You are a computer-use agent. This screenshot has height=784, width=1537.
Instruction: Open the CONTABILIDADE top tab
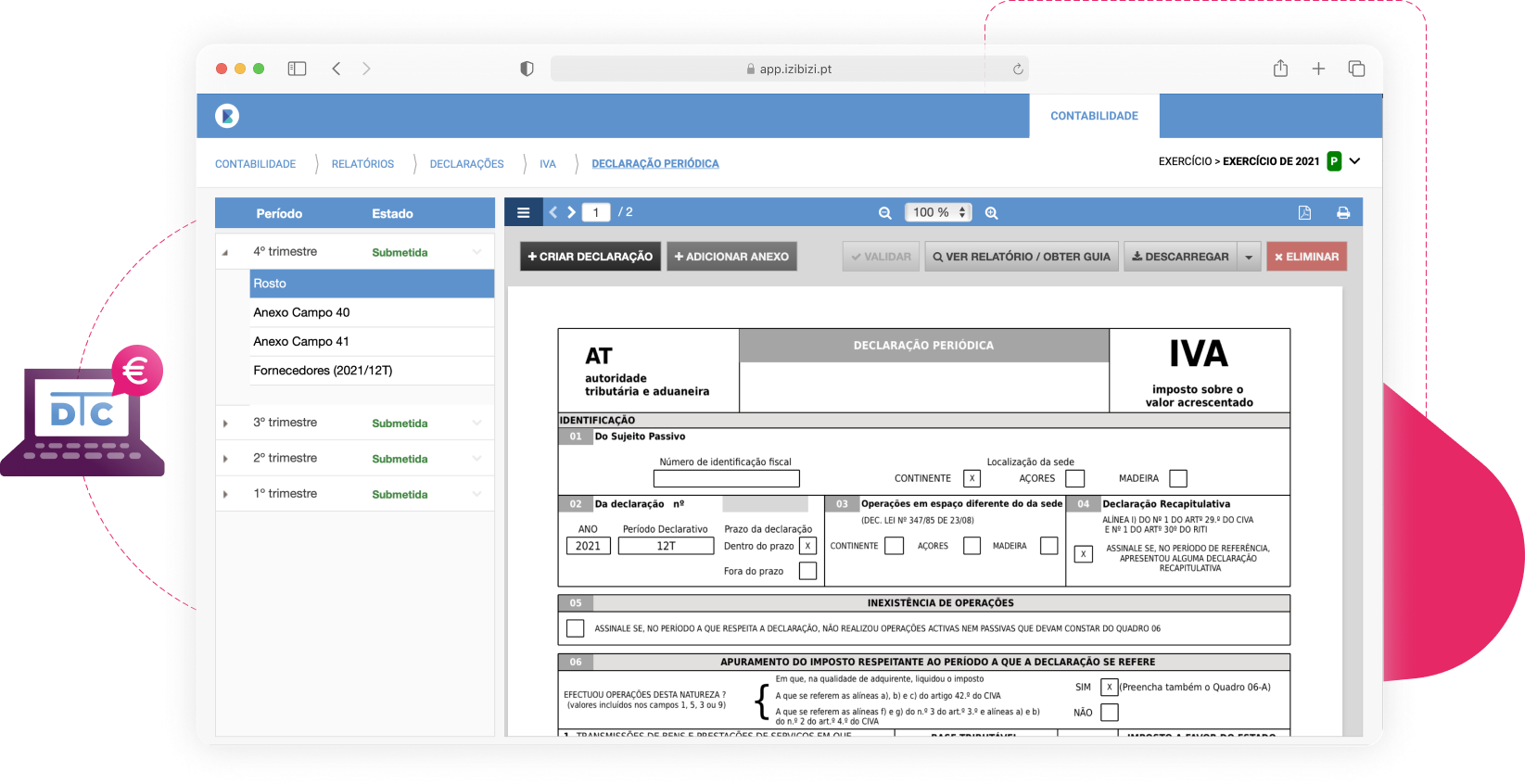coord(1094,116)
